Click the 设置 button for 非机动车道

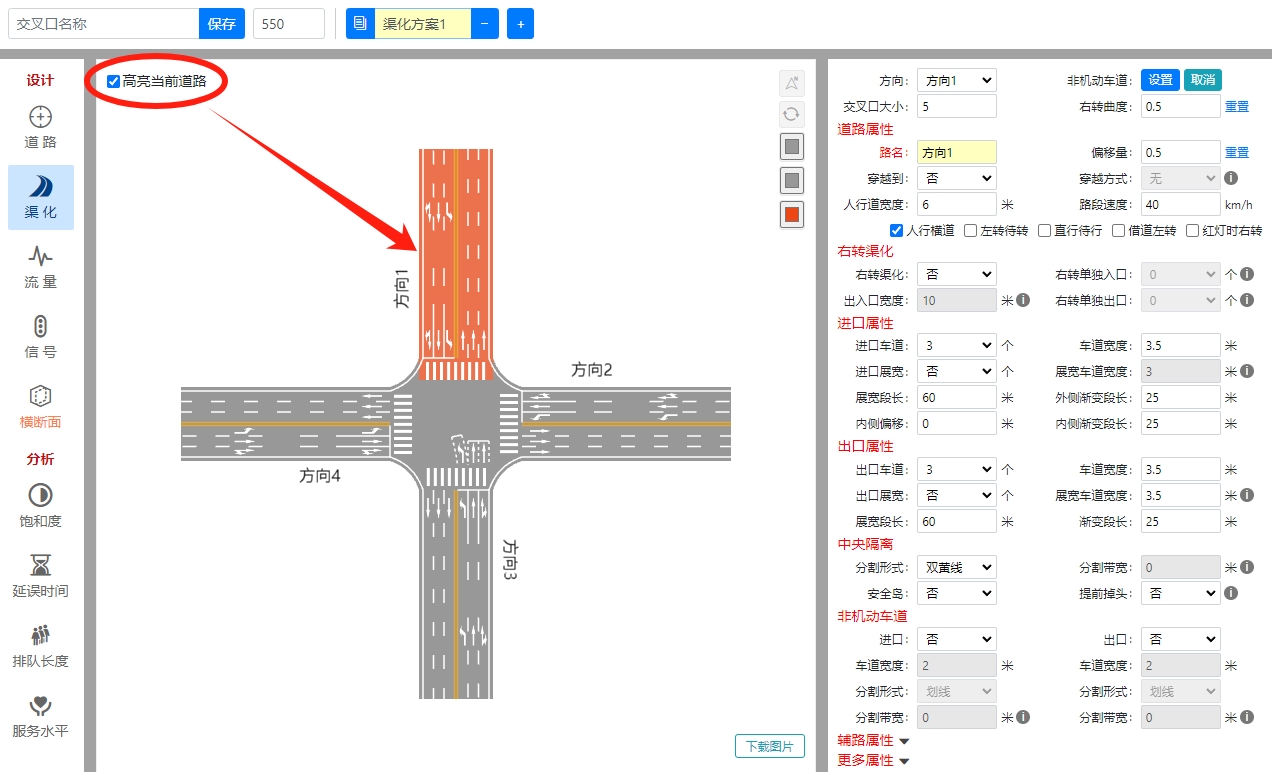point(1160,80)
